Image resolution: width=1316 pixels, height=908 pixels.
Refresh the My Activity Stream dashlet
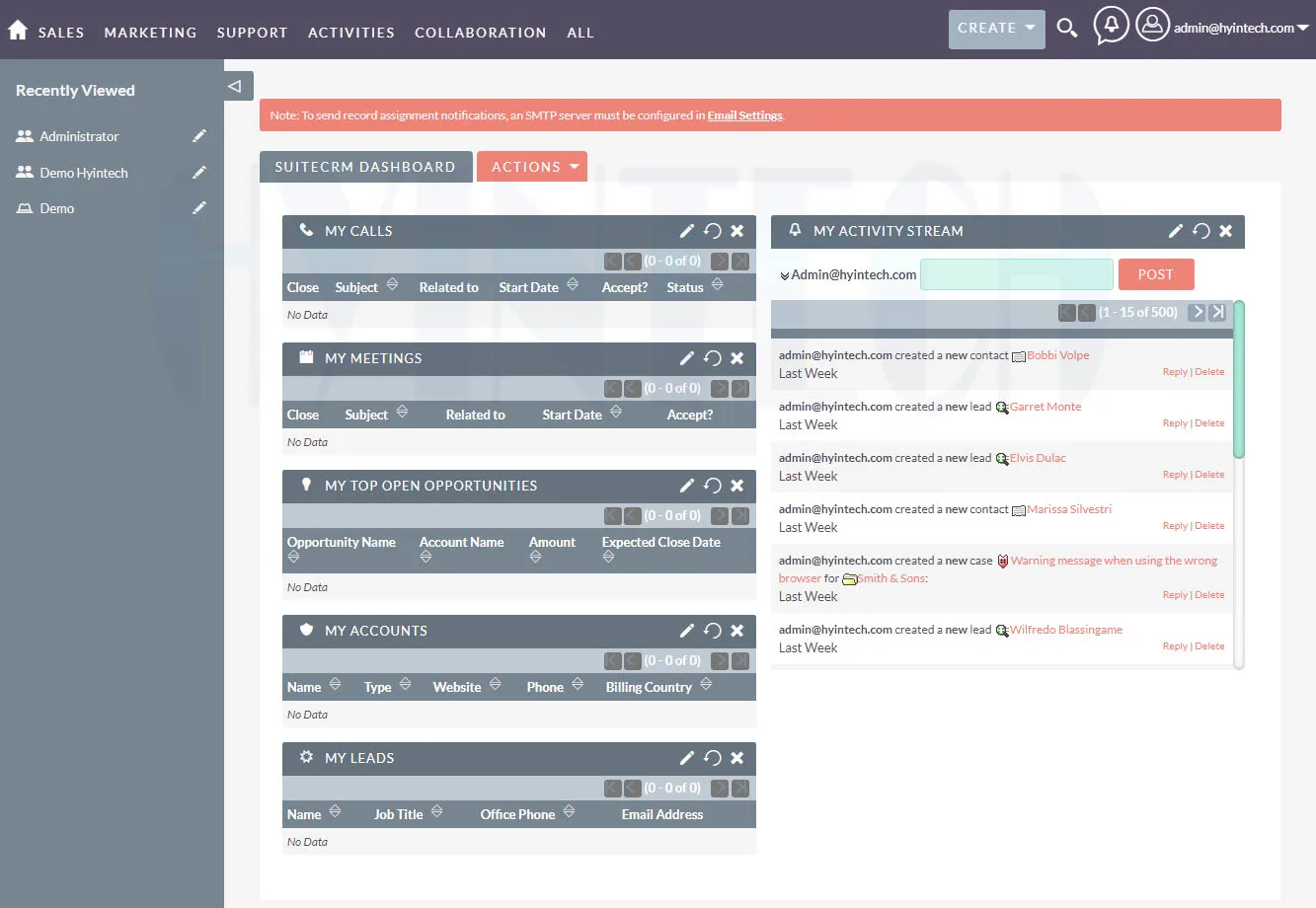[x=1200, y=231]
